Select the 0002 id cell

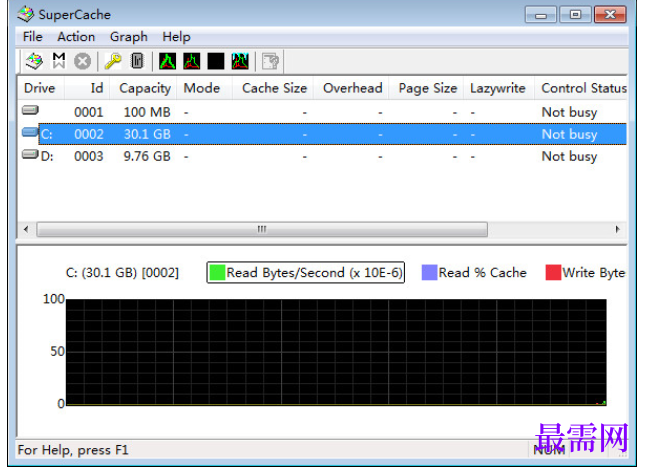coord(89,134)
